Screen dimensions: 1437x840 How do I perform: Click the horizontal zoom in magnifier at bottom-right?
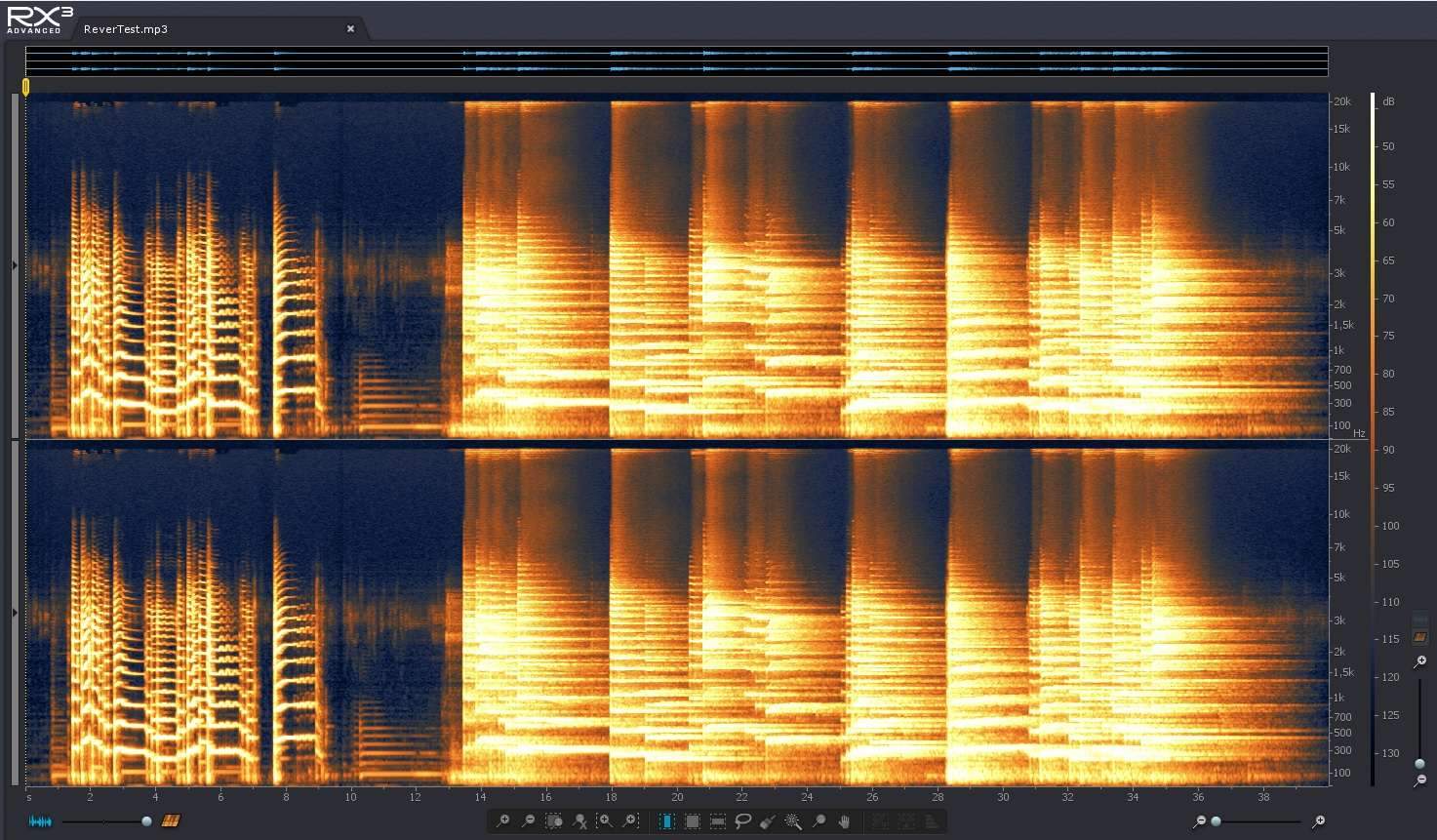coord(1319,821)
